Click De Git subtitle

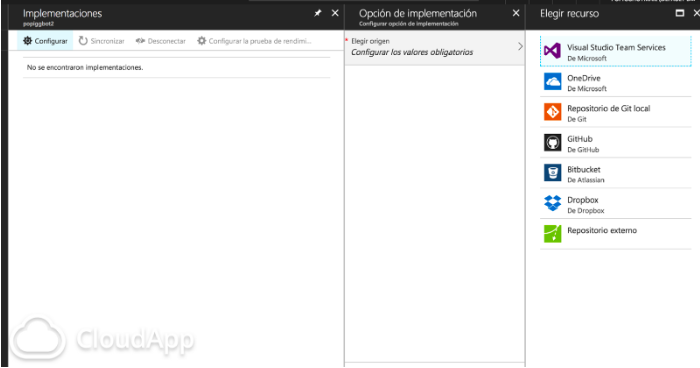click(577, 119)
